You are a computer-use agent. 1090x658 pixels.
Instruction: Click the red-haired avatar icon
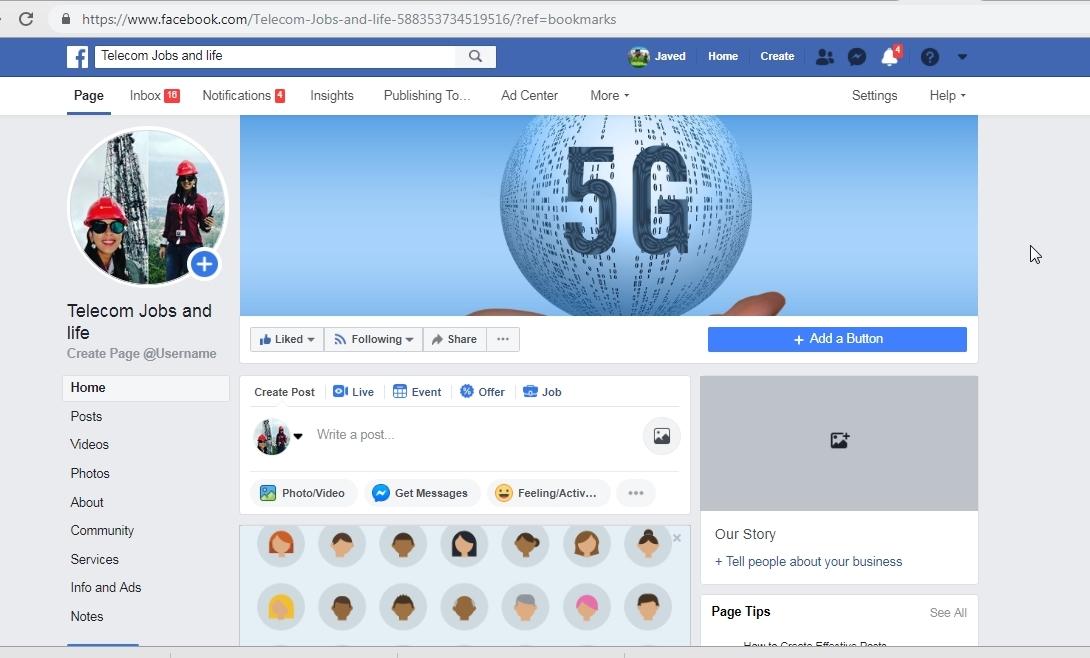[x=281, y=543]
